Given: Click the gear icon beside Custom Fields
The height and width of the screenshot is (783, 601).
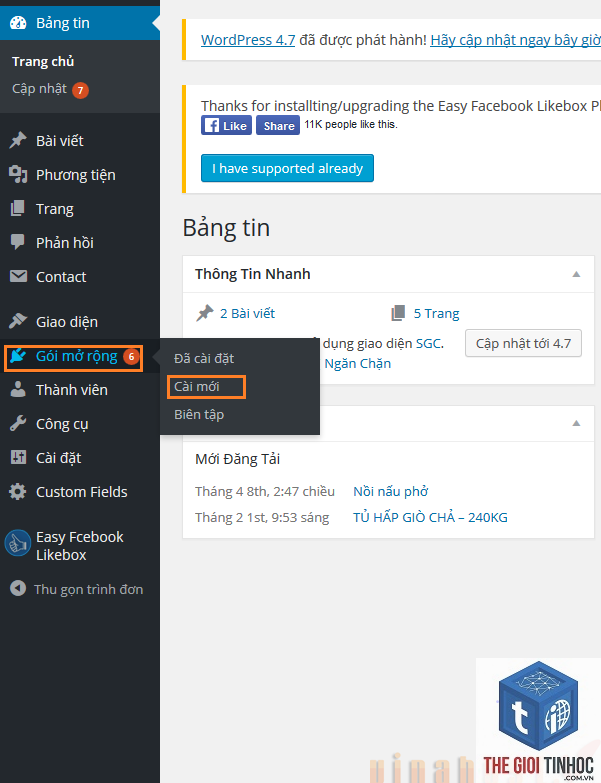Looking at the screenshot, I should (18, 491).
